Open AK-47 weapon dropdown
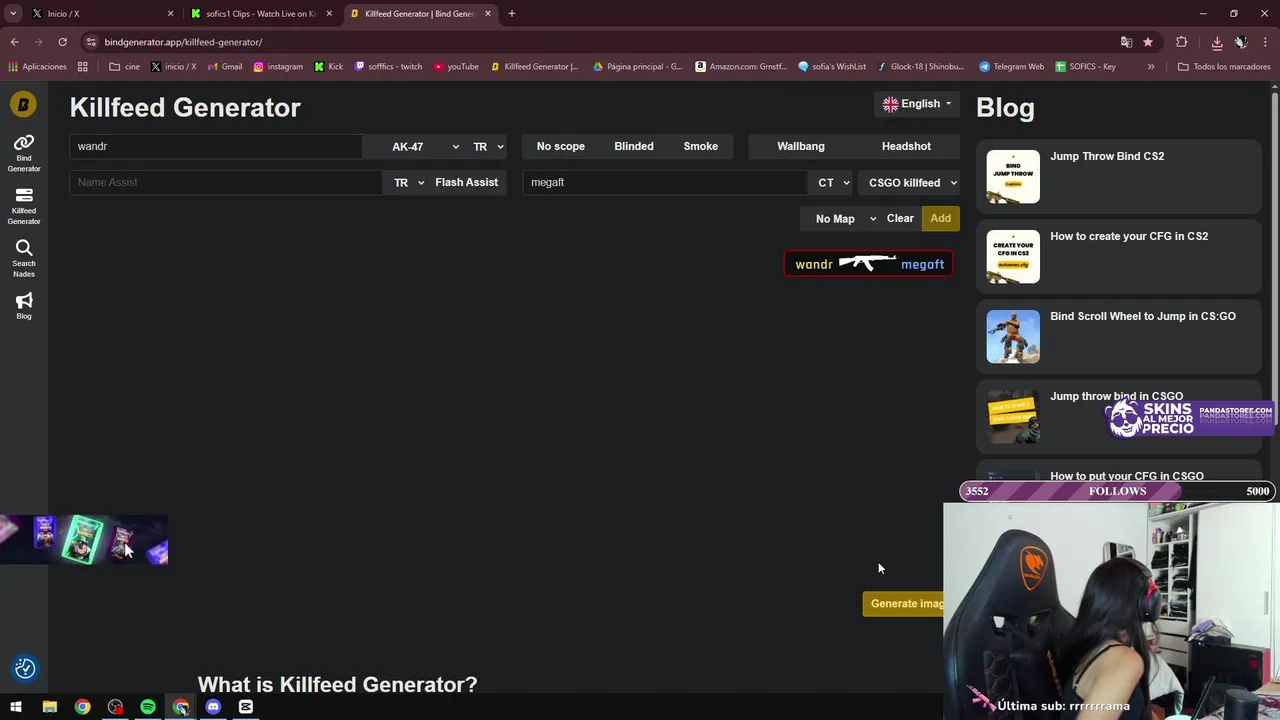This screenshot has height=720, width=1280. point(415,146)
